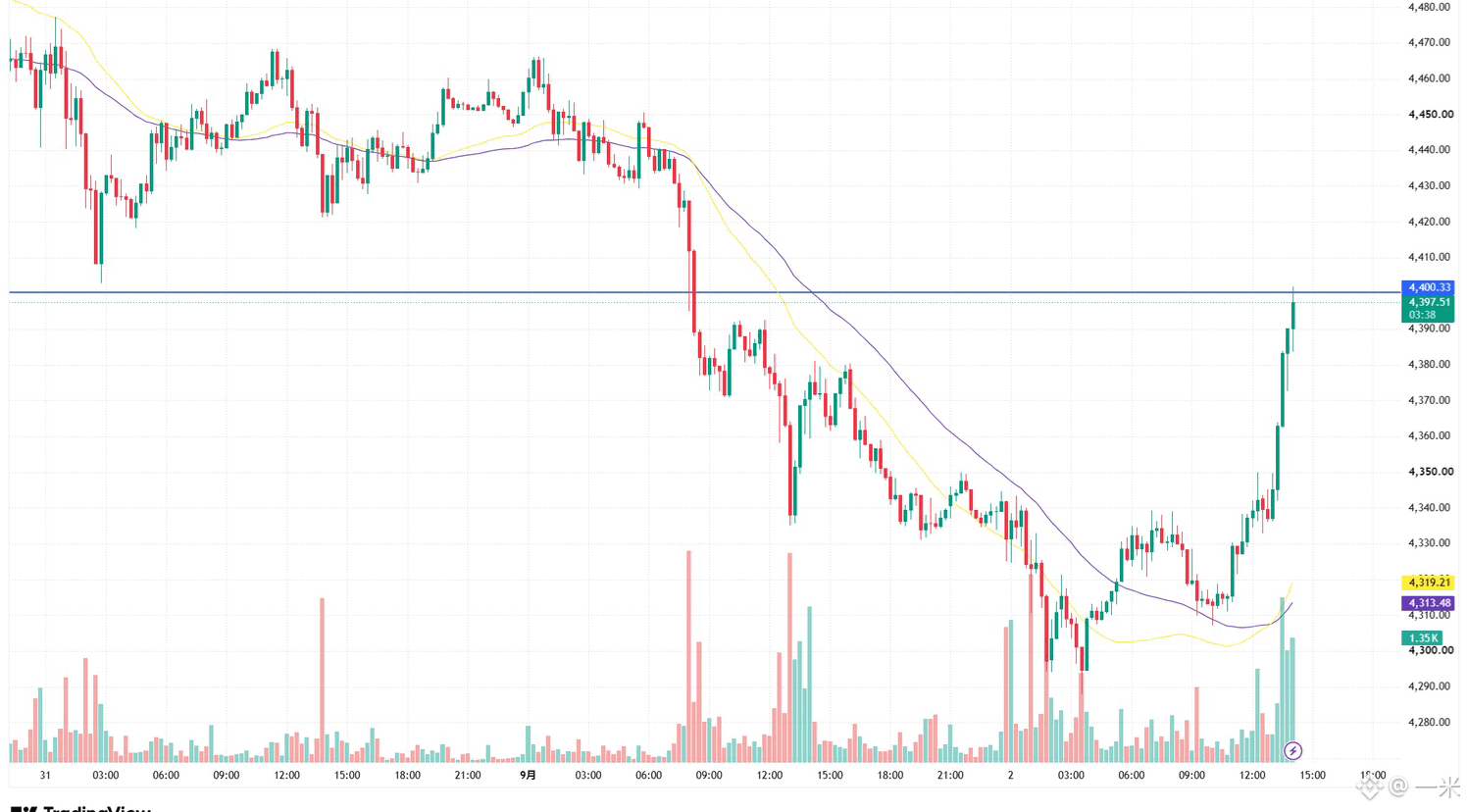Click the rightmost 15:00 time axis label

coord(1312,775)
